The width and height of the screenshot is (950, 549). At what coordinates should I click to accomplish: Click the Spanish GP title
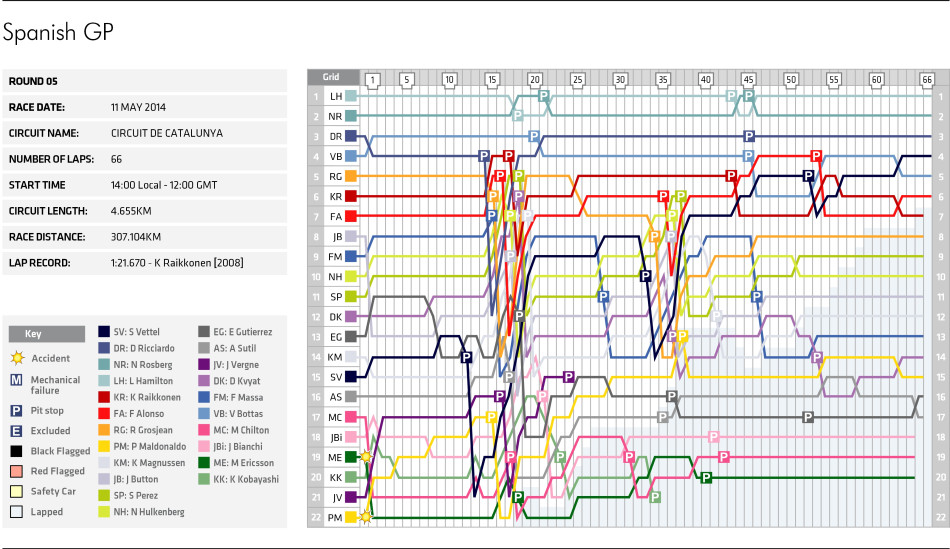(58, 32)
